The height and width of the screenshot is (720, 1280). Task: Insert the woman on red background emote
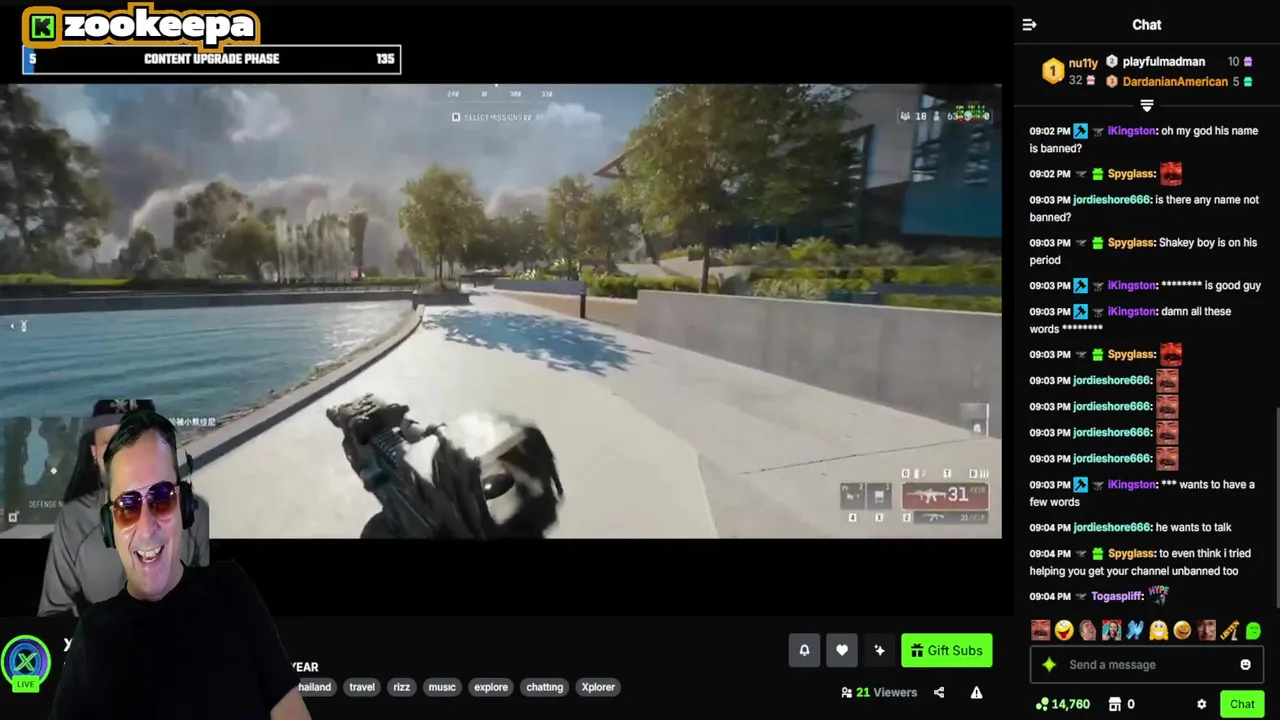(x=1111, y=630)
